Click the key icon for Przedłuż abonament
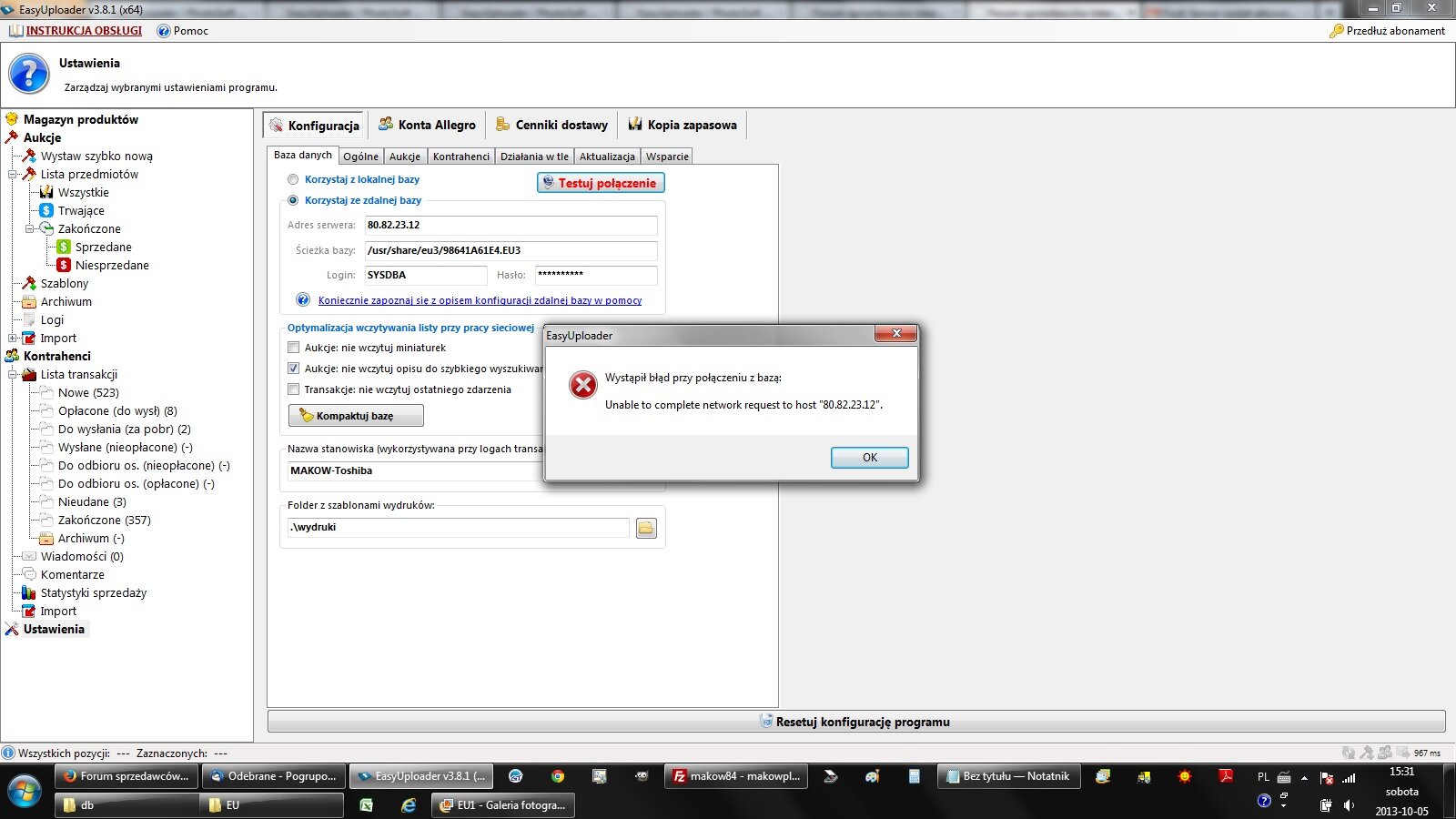 1336,31
